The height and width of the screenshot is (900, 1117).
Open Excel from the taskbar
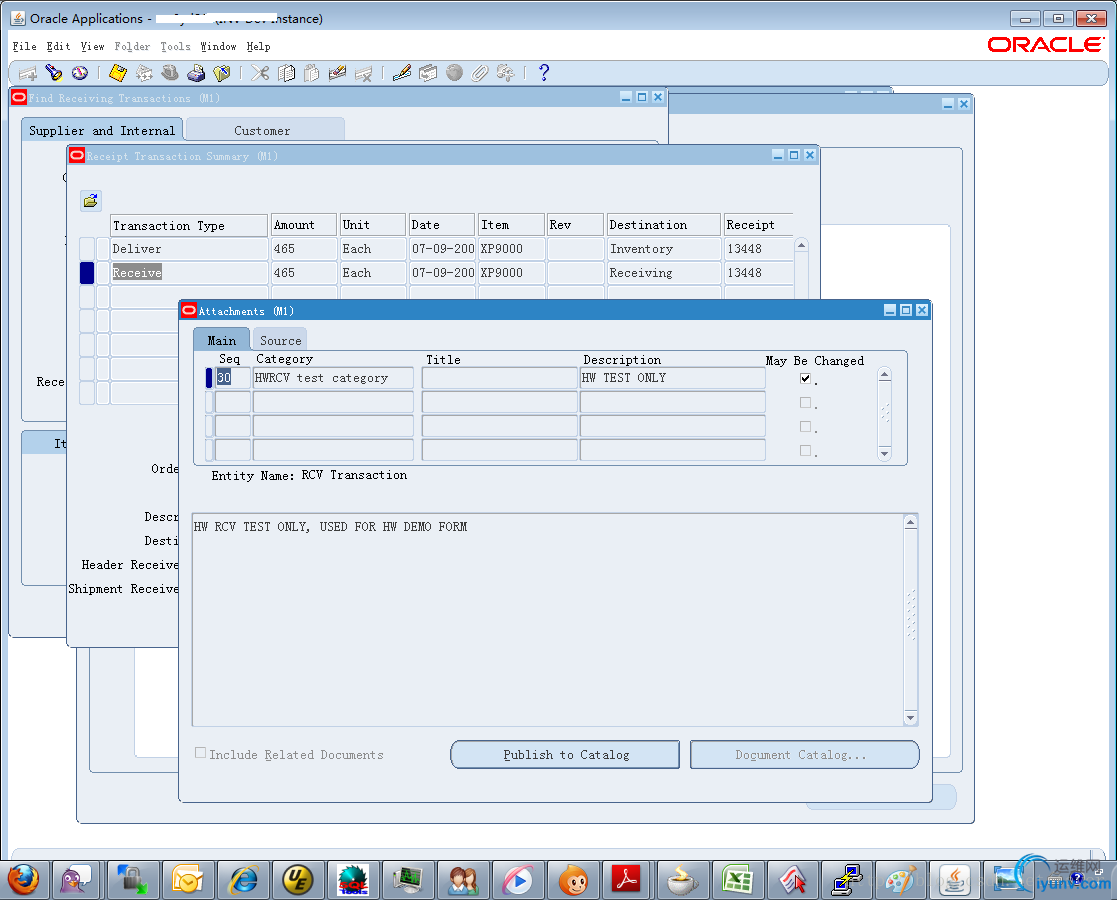737,880
